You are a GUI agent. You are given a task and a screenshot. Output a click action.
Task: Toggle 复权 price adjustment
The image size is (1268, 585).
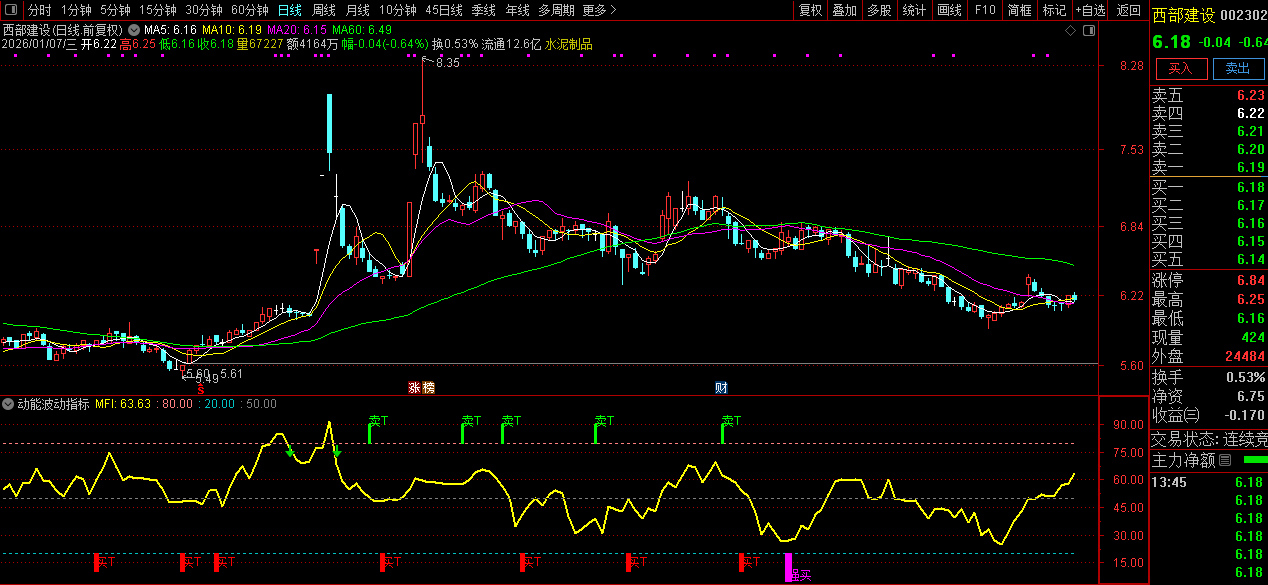810,10
